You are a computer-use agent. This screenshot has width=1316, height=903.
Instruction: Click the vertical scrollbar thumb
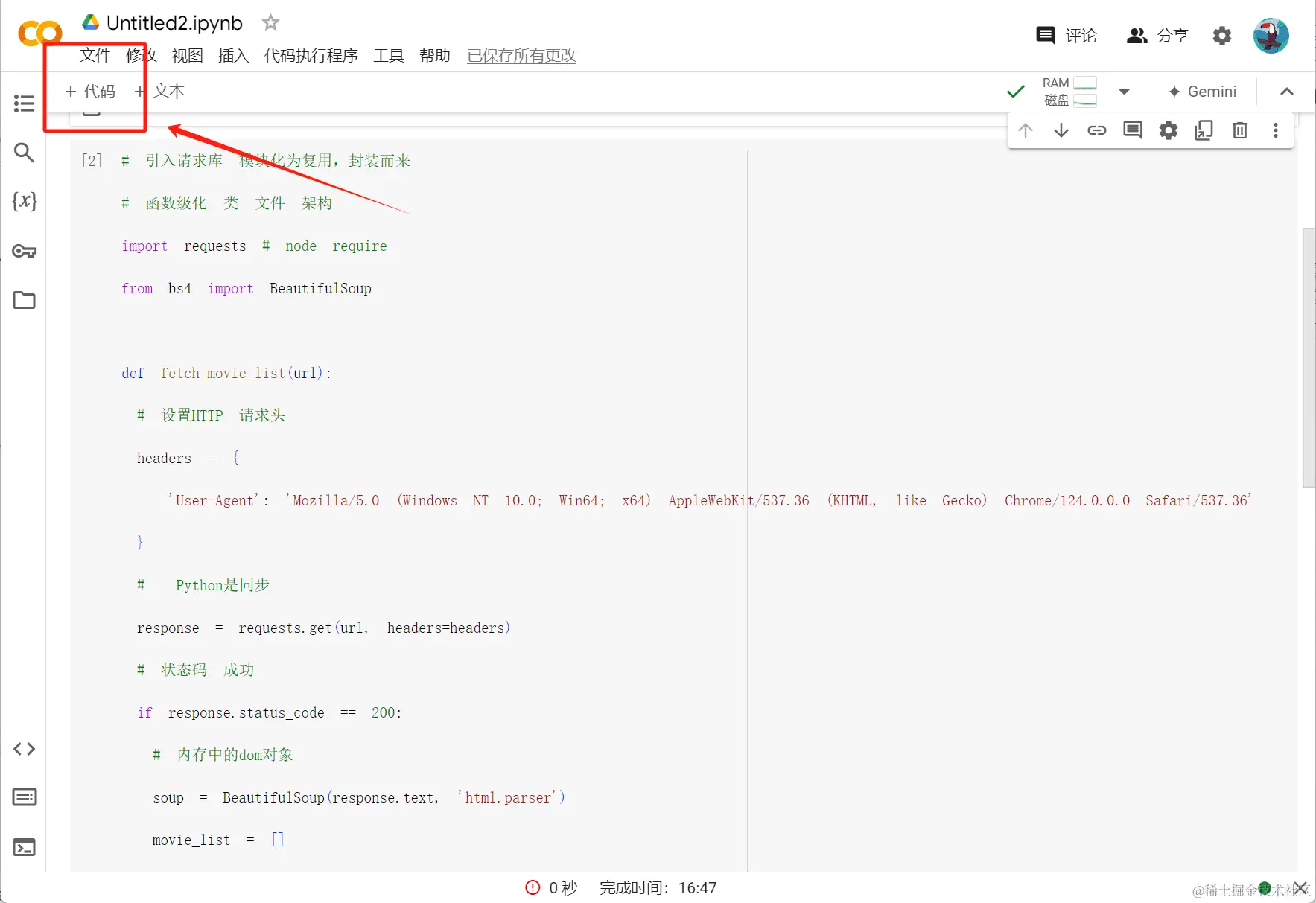(1309, 357)
